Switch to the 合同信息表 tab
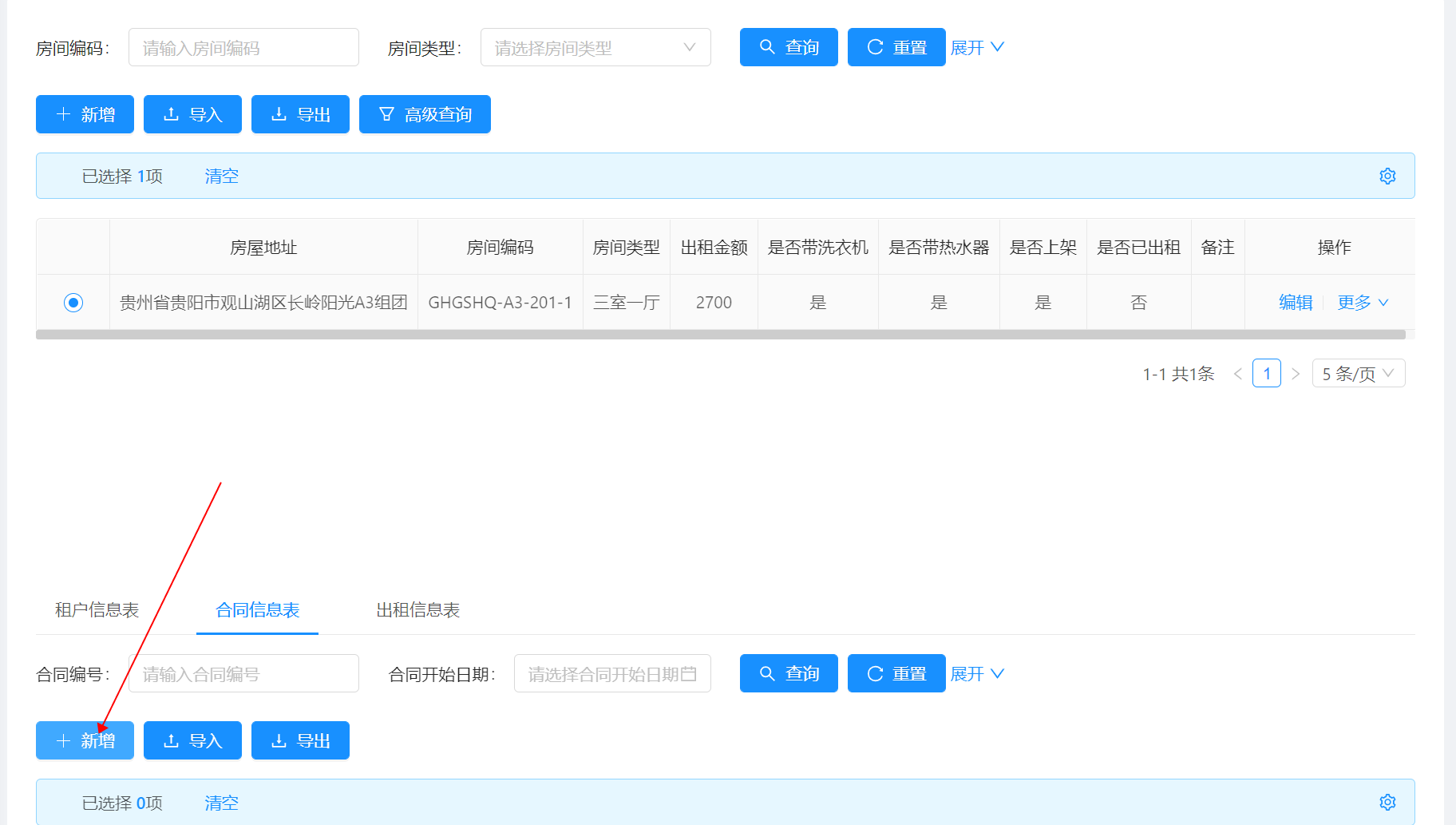The width and height of the screenshot is (1456, 825). (257, 610)
